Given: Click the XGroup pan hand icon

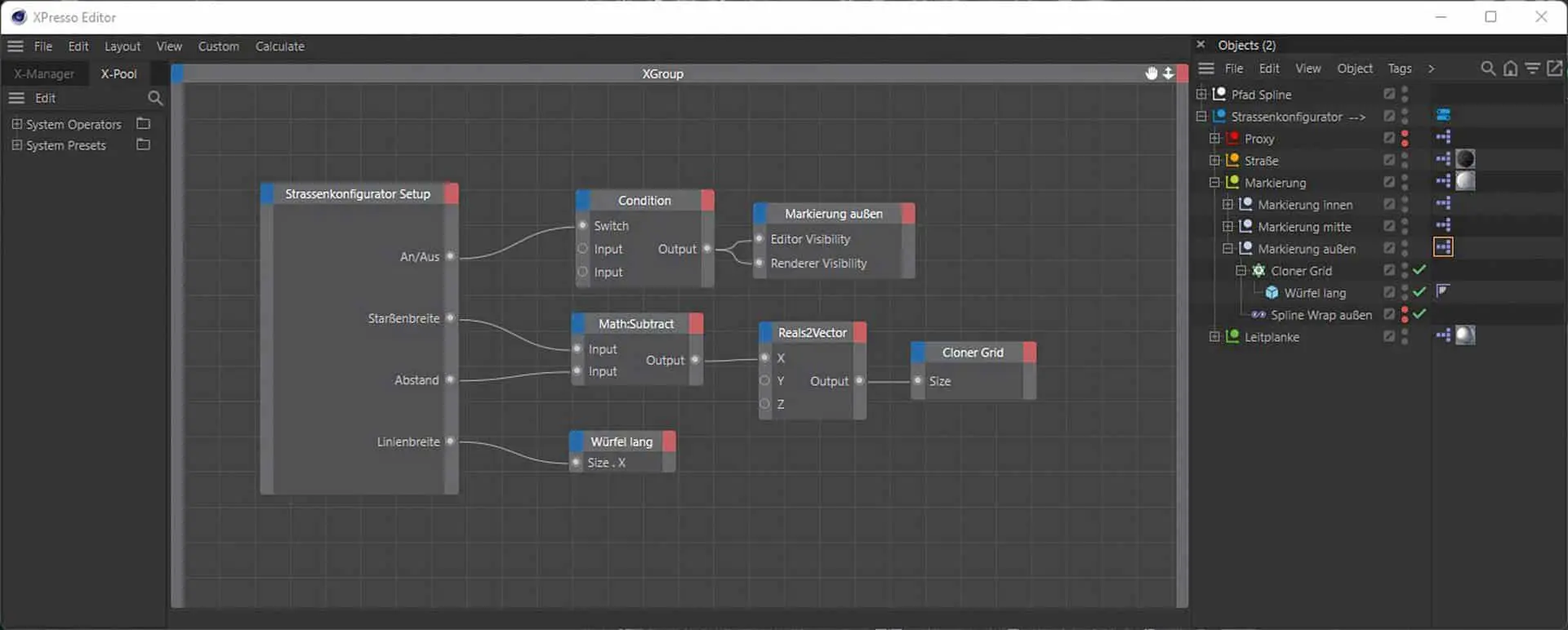Looking at the screenshot, I should point(1151,73).
